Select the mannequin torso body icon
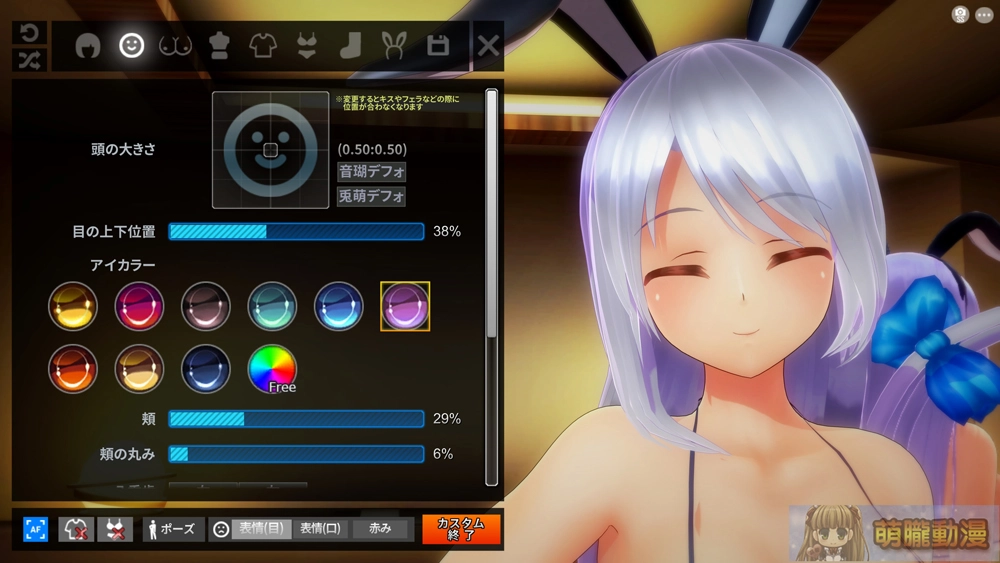The height and width of the screenshot is (563, 1000). point(219,46)
